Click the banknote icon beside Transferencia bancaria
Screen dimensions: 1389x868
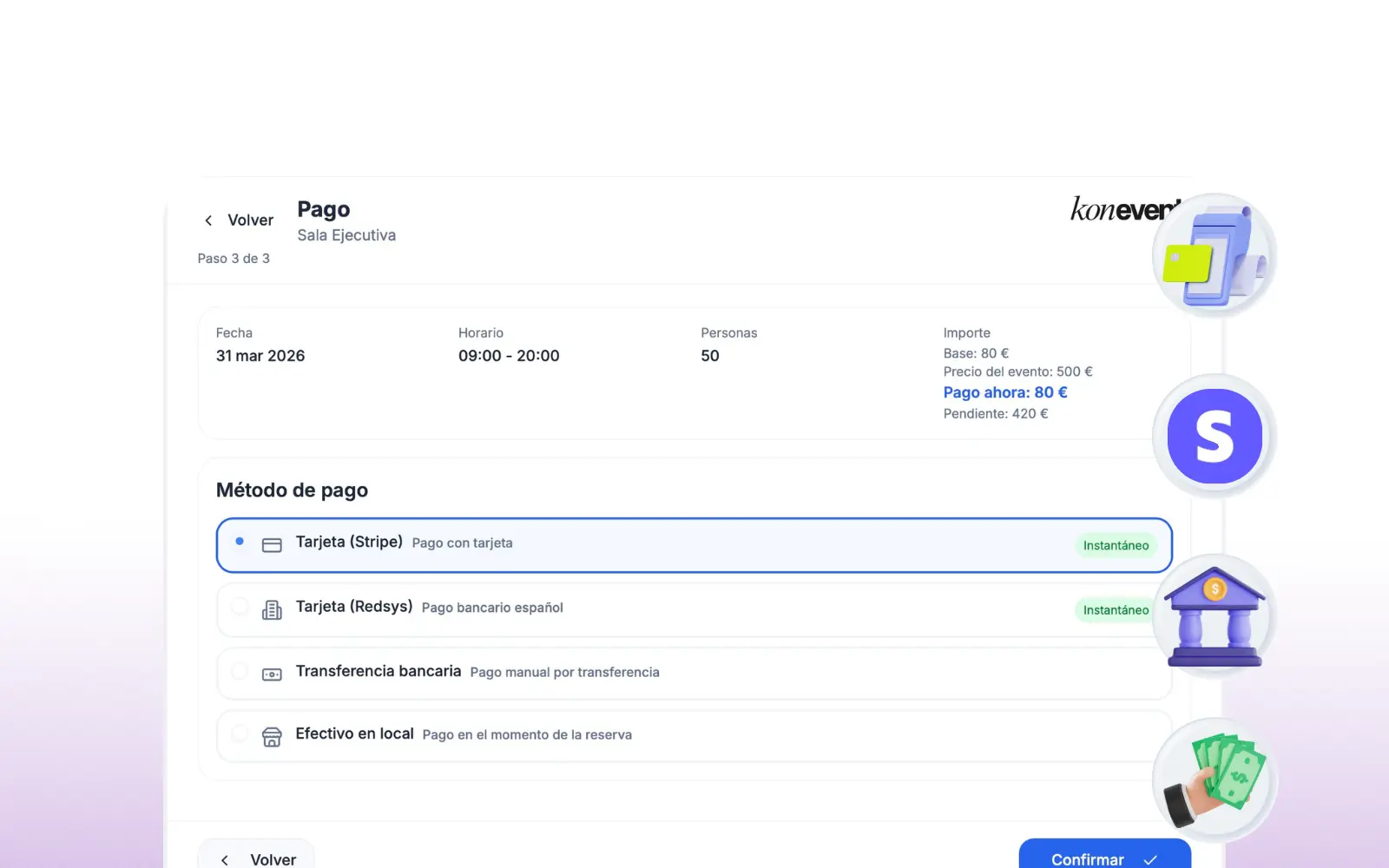tap(273, 674)
